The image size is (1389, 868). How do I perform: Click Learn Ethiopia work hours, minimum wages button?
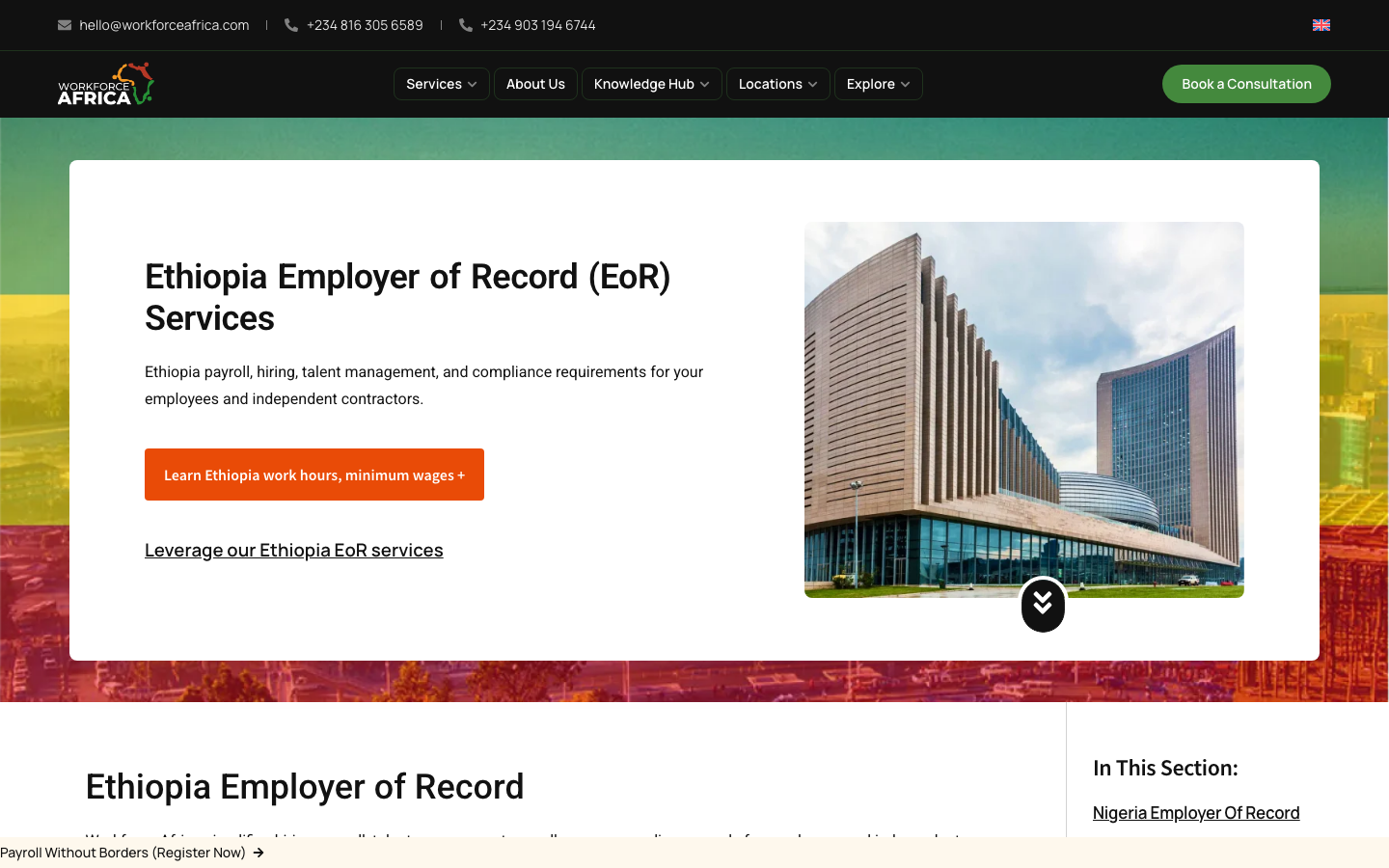[x=314, y=475]
